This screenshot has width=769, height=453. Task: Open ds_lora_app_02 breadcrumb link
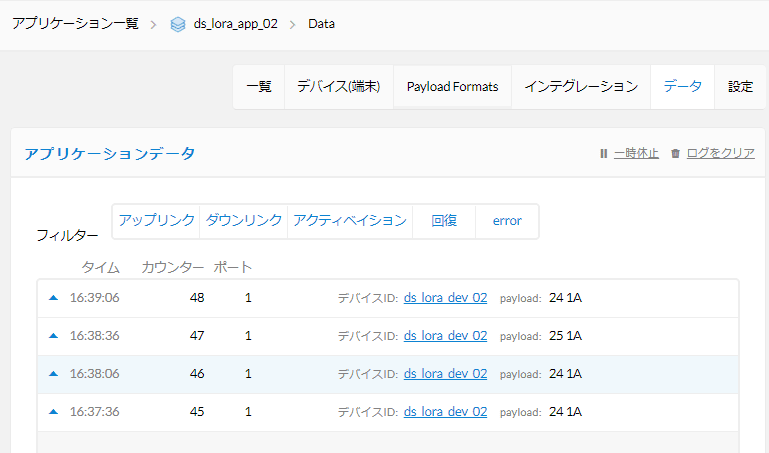pyautogui.click(x=235, y=24)
